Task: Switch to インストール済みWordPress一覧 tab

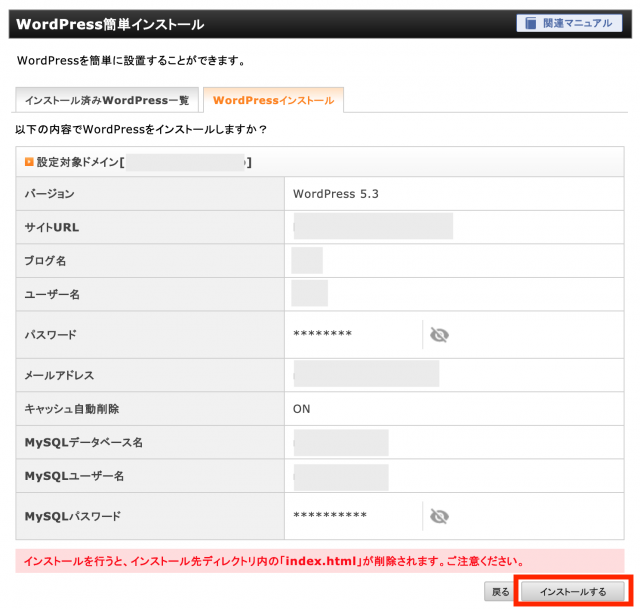Action: [107, 100]
